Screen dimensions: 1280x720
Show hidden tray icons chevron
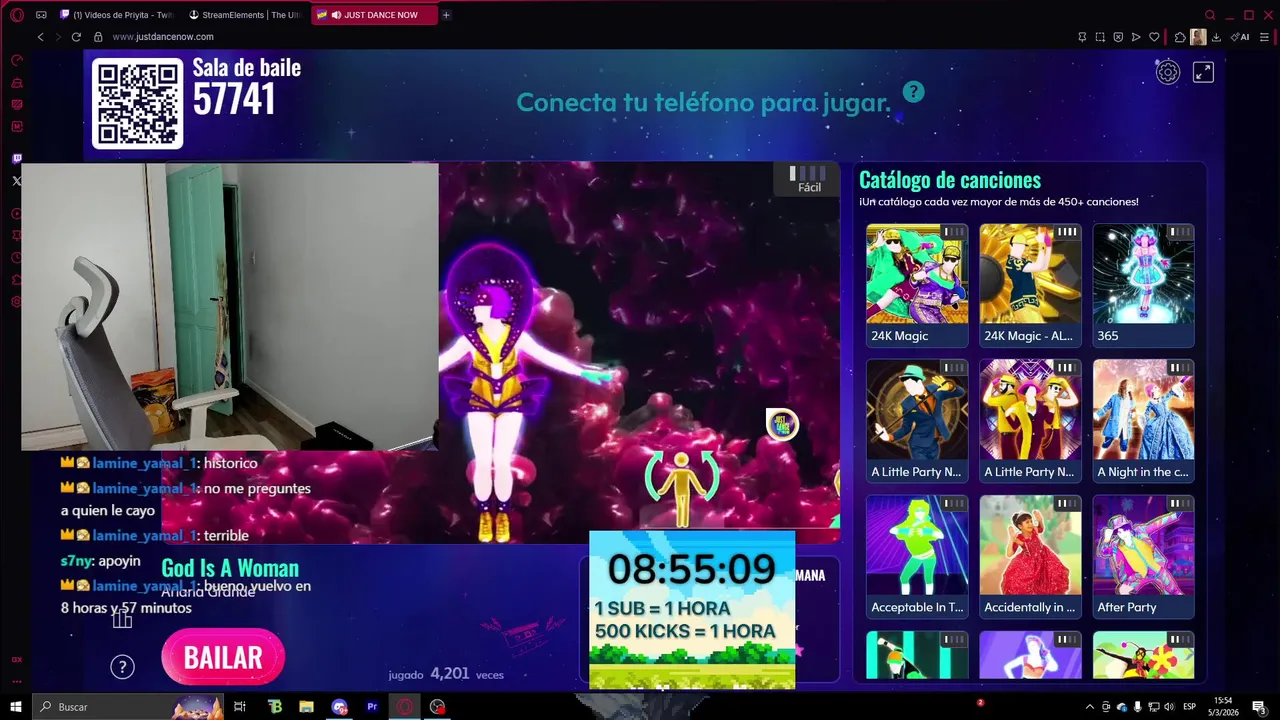pos(1089,707)
